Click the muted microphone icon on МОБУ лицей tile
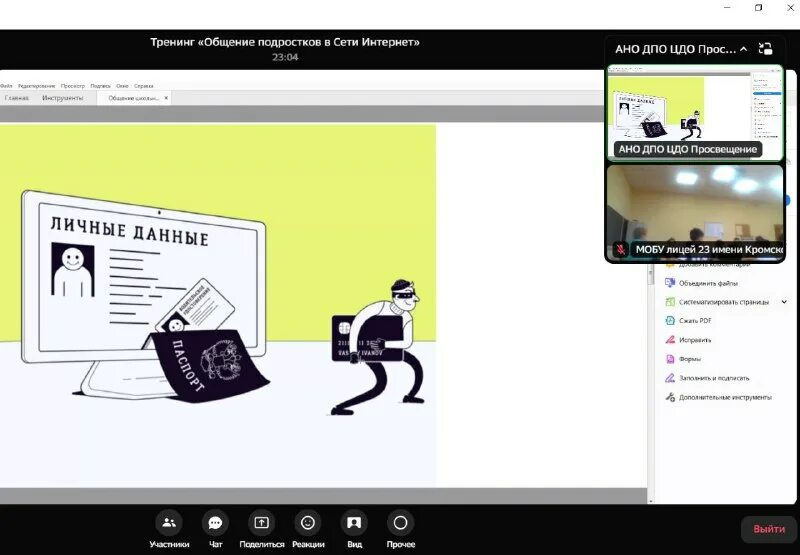 [x=621, y=249]
